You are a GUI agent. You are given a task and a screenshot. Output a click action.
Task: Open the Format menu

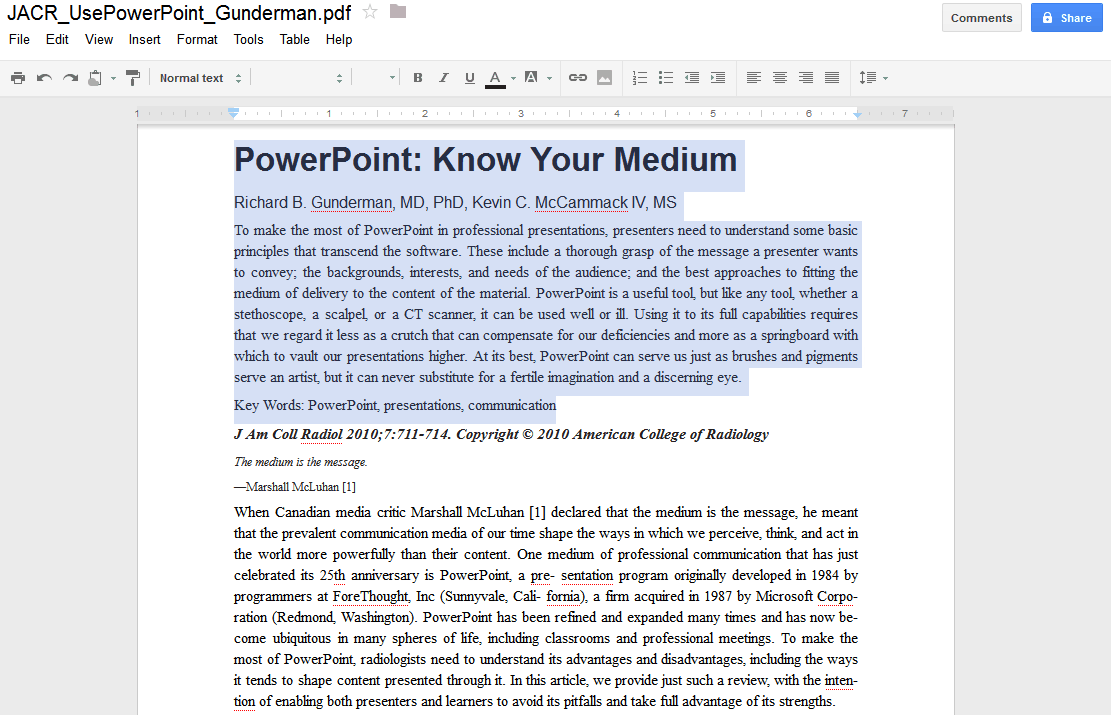(x=197, y=40)
